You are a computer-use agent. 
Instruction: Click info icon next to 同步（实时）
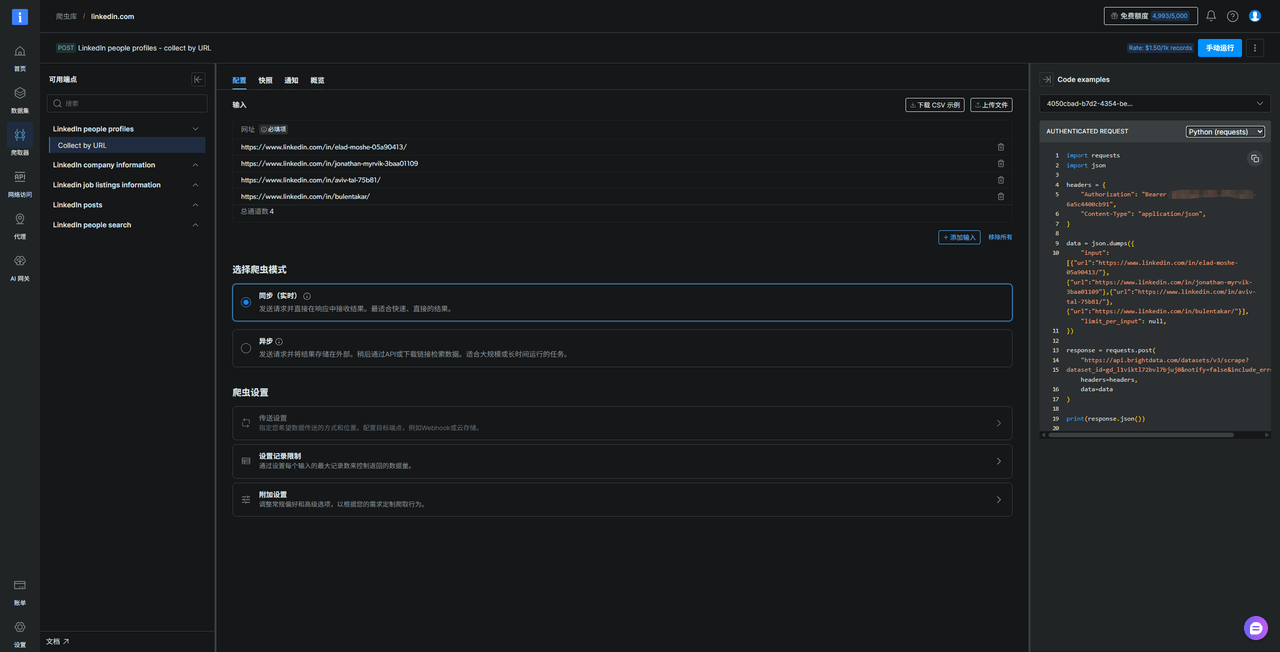[x=307, y=296]
